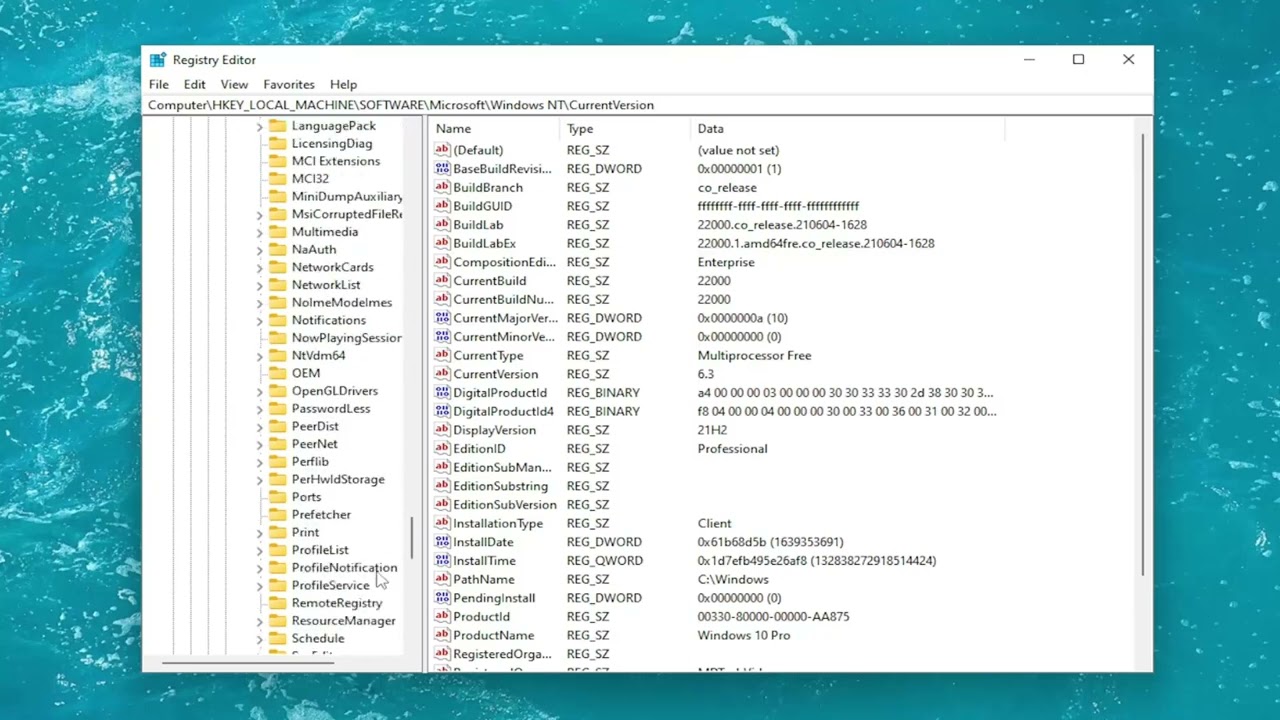Image resolution: width=1280 pixels, height=720 pixels.
Task: Select the InstallationType value name
Action: [x=498, y=523]
